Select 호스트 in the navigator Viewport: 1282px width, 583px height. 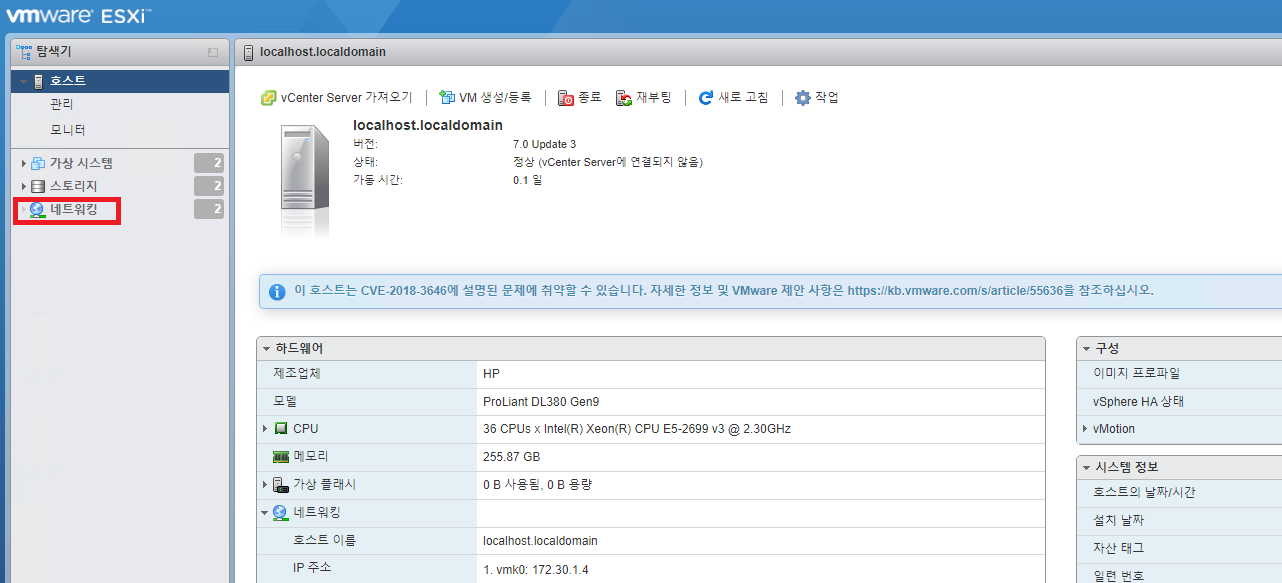(68, 81)
